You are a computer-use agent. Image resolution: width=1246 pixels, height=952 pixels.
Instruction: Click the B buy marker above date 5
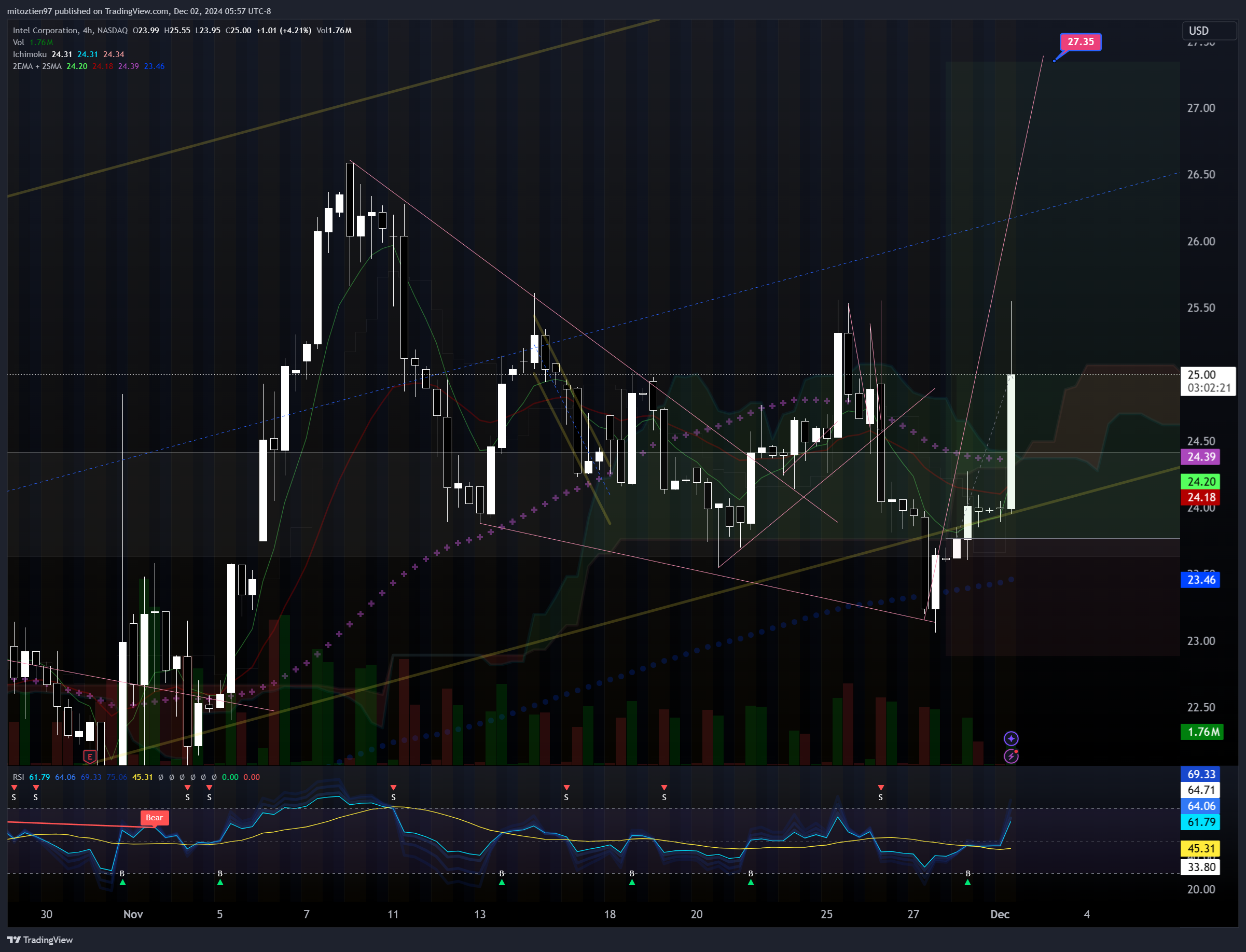point(220,877)
